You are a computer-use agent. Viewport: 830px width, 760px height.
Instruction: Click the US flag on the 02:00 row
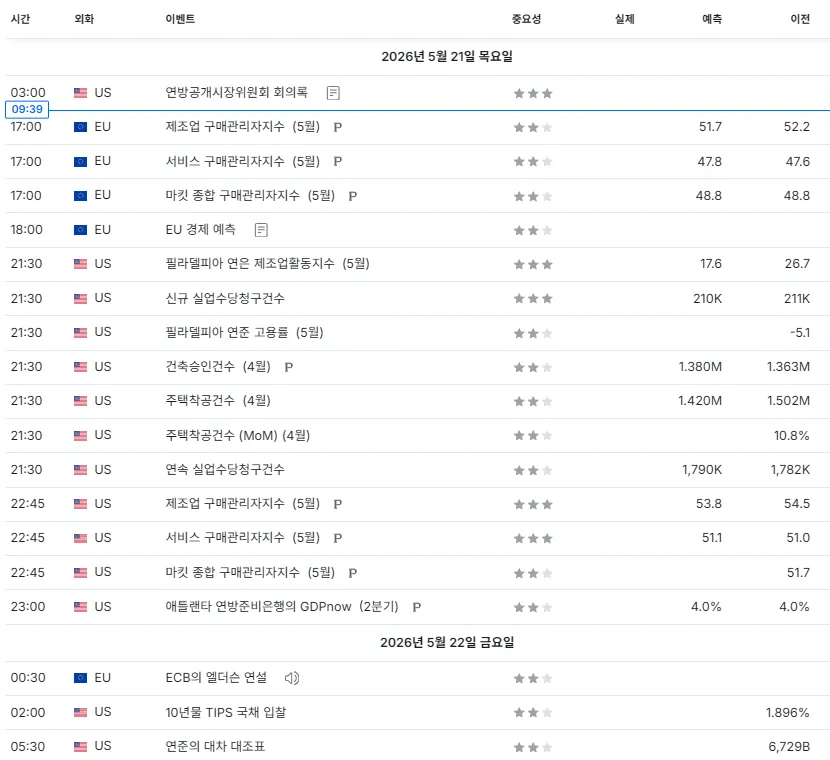[80, 712]
